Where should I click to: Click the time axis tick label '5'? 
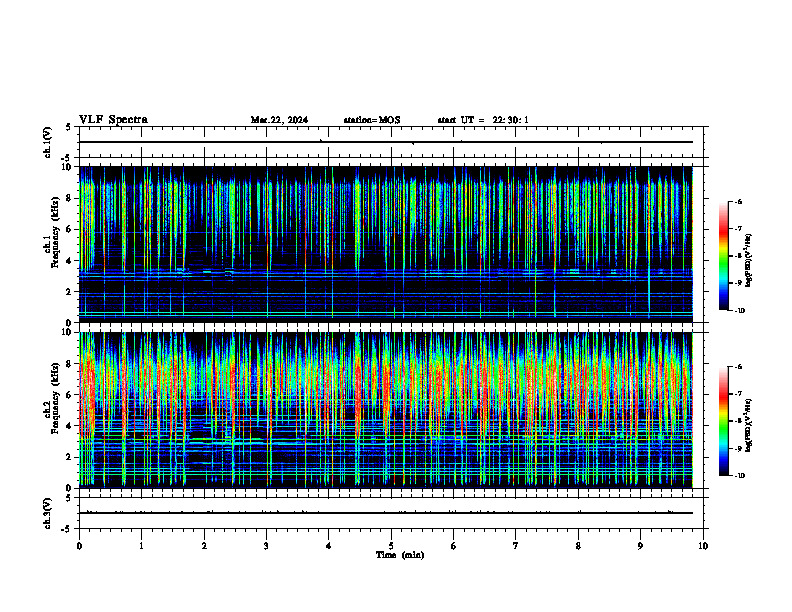click(x=391, y=546)
